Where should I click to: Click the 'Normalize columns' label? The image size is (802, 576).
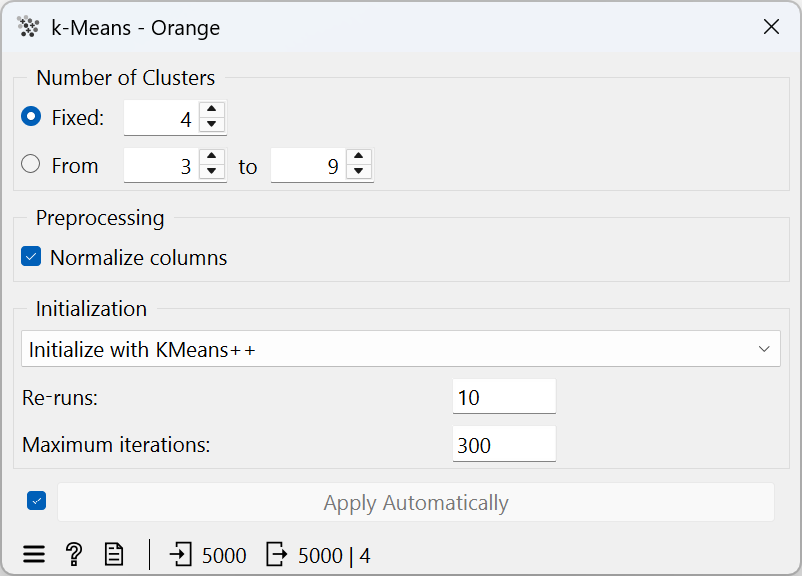tap(139, 257)
